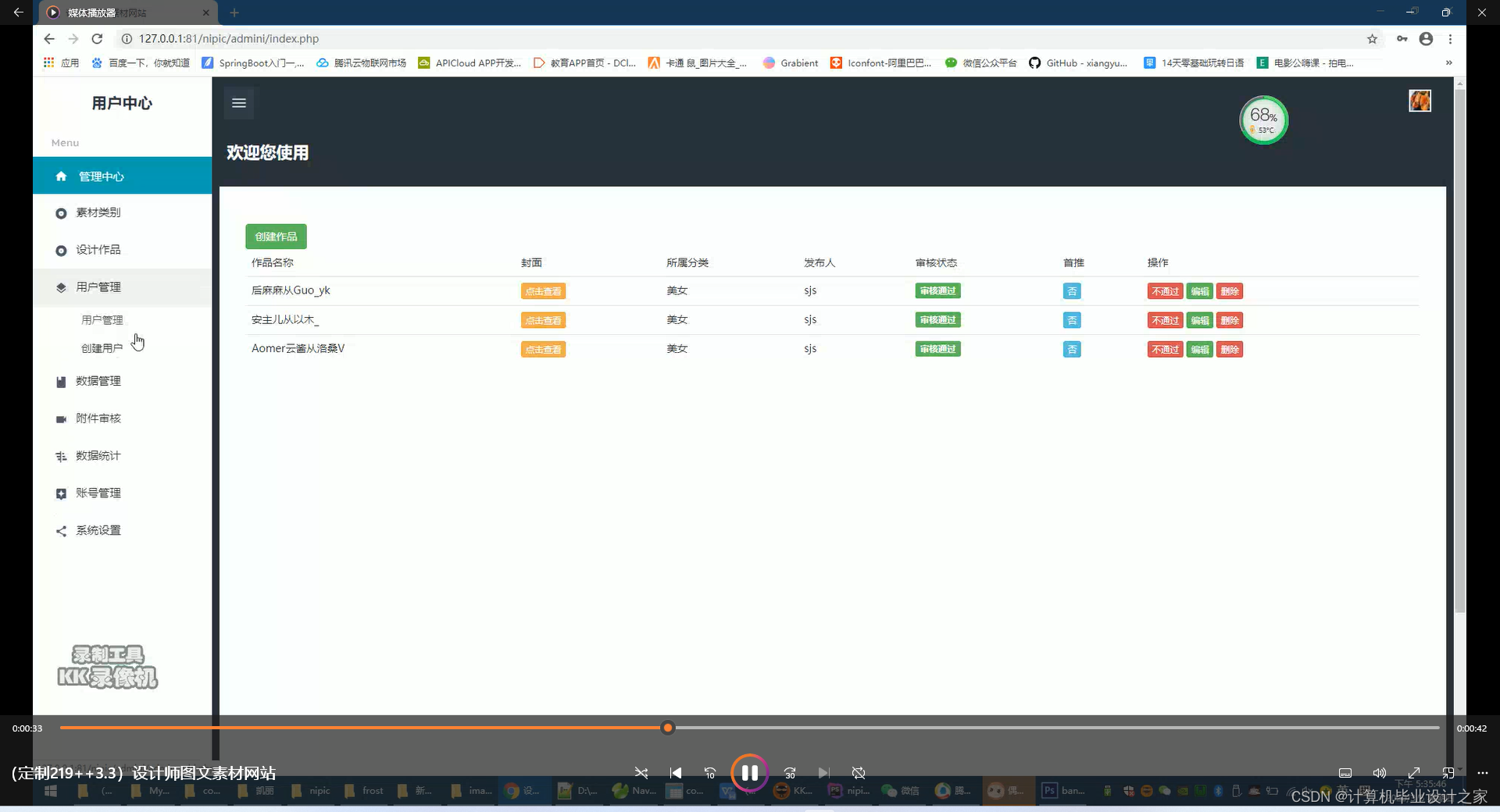Toggle the hamburger sidebar menu button
Screen dimensions: 1500x812
tap(239, 103)
